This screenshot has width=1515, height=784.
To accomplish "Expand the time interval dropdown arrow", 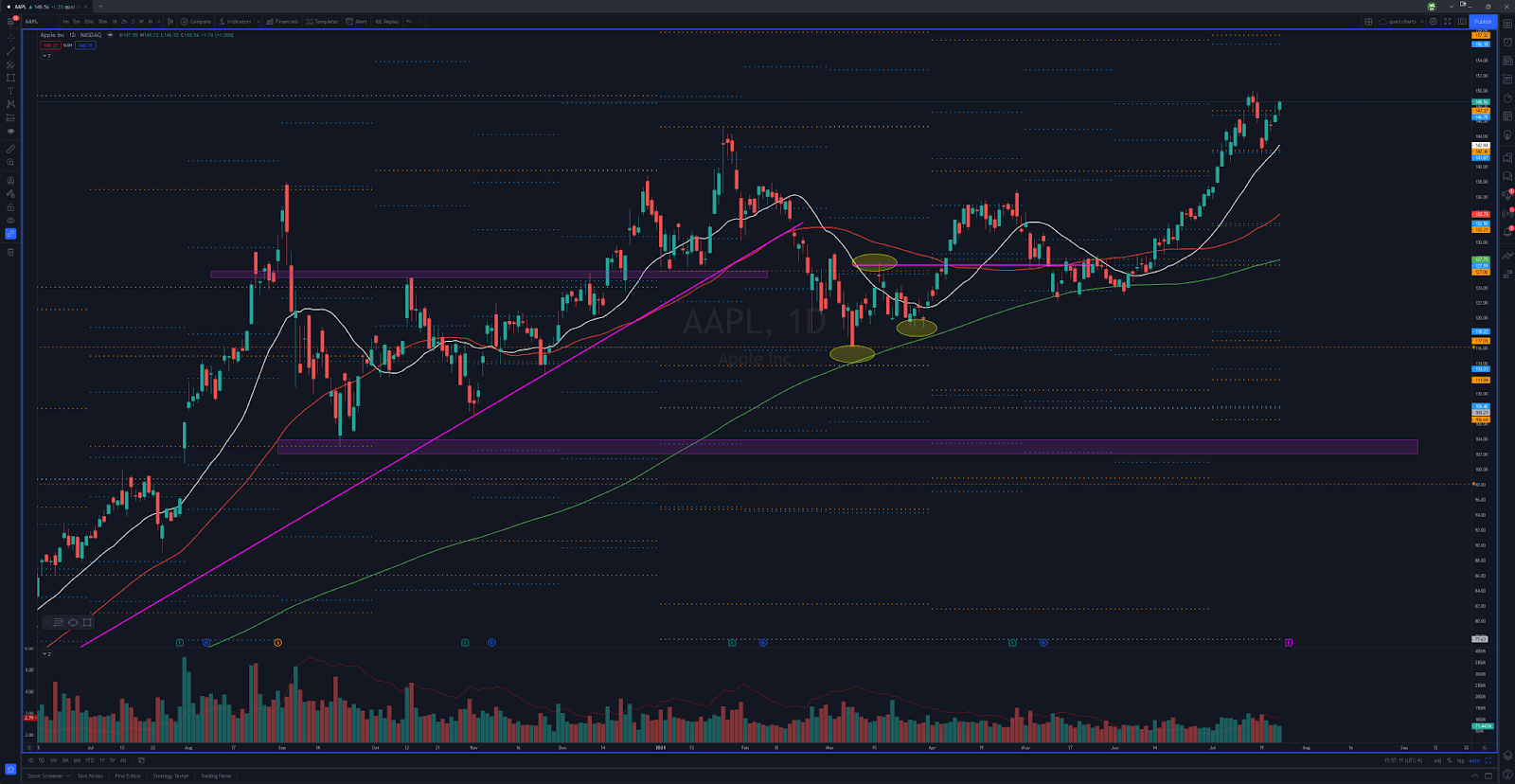I will pos(159,21).
